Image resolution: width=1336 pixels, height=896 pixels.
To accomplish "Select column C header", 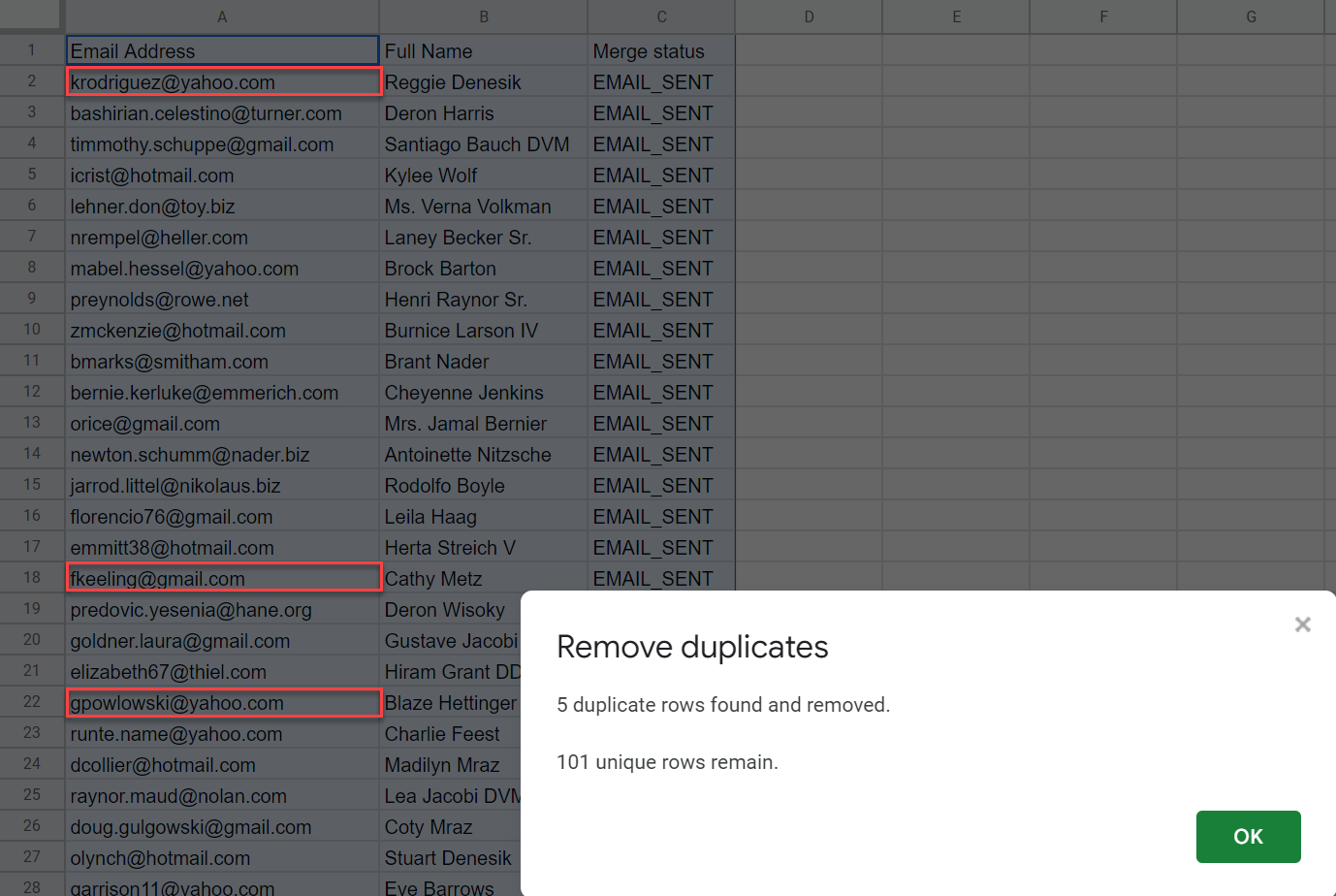I will [661, 16].
